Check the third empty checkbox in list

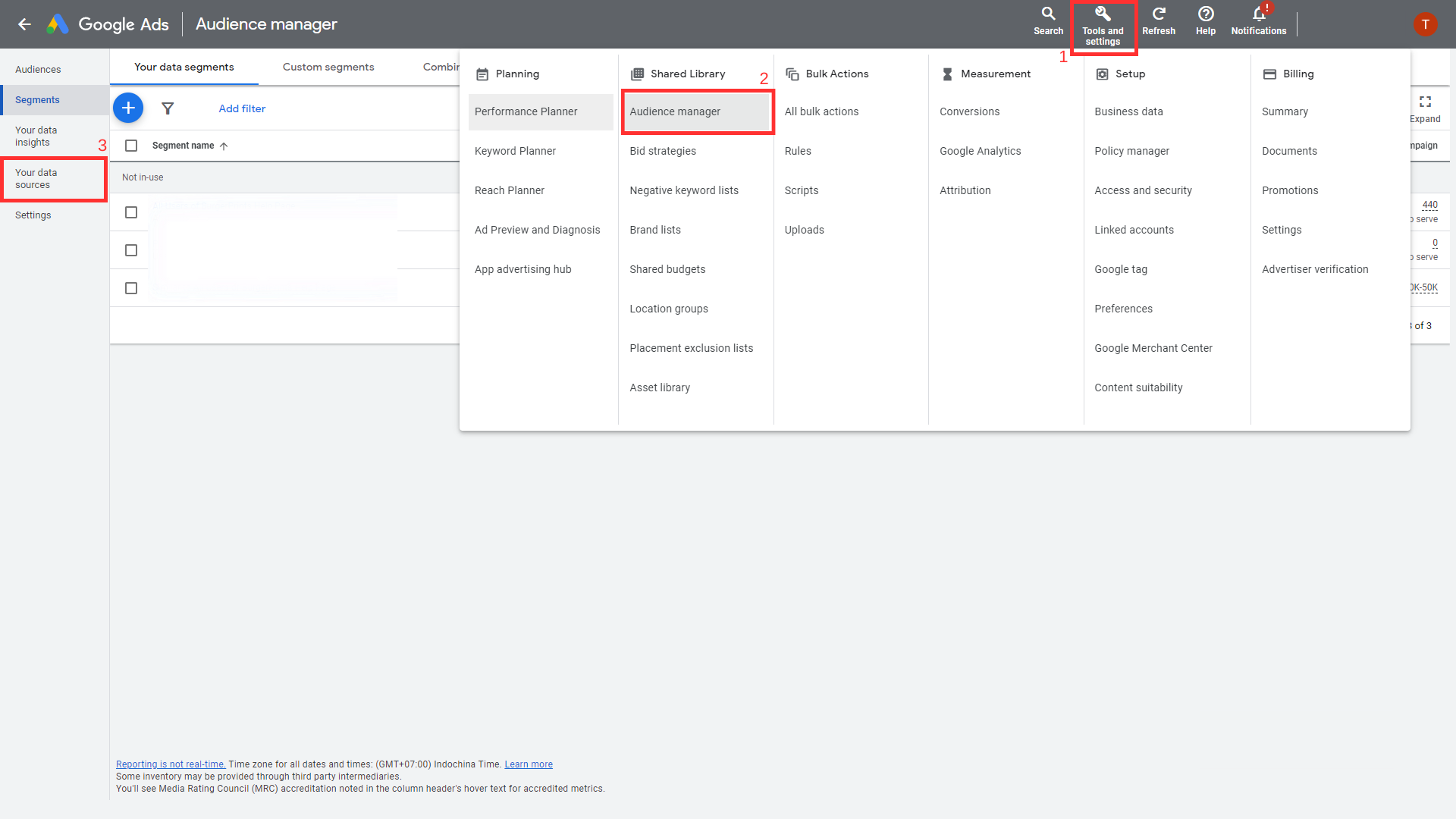(x=130, y=288)
